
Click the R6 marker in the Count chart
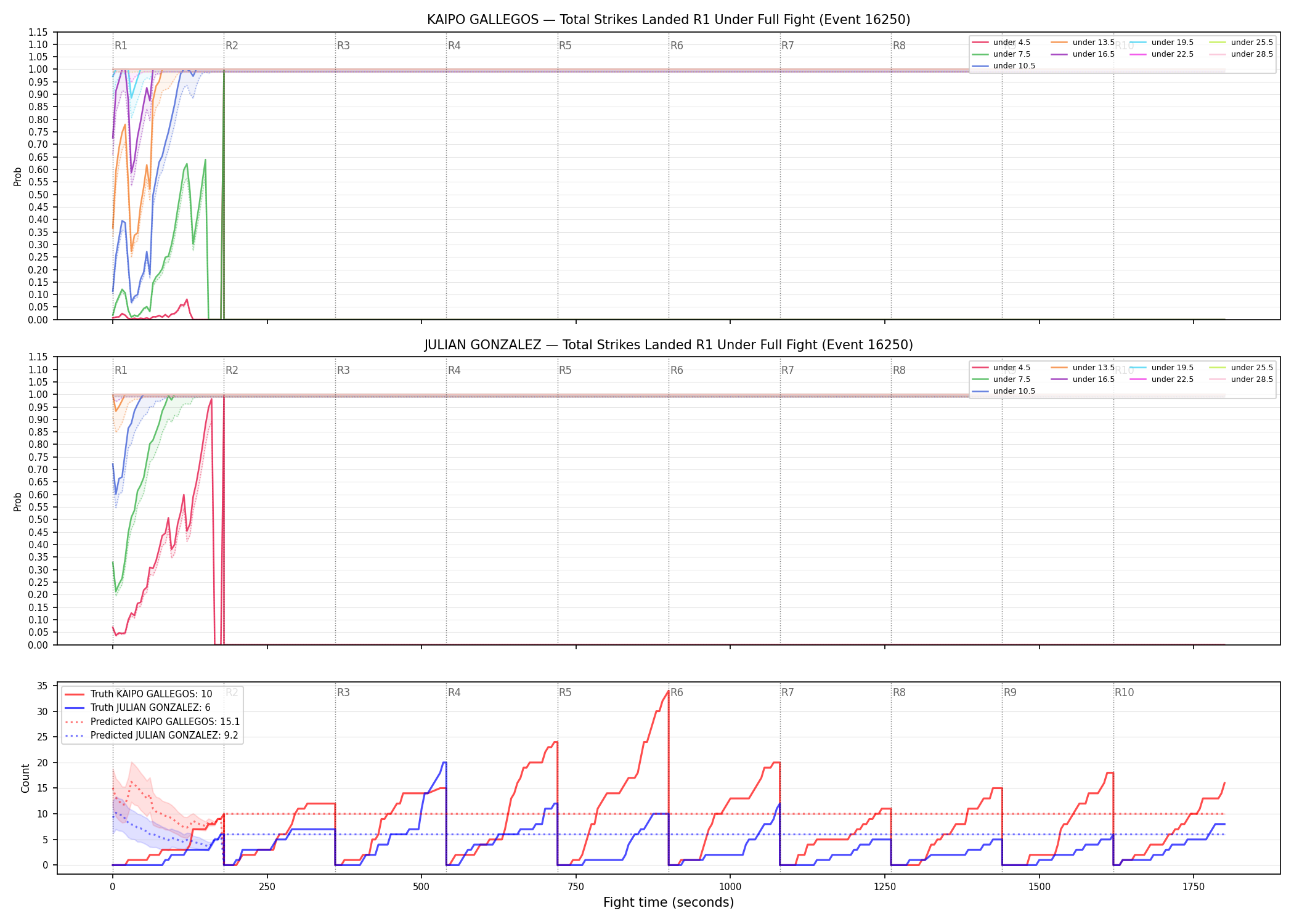coord(677,692)
